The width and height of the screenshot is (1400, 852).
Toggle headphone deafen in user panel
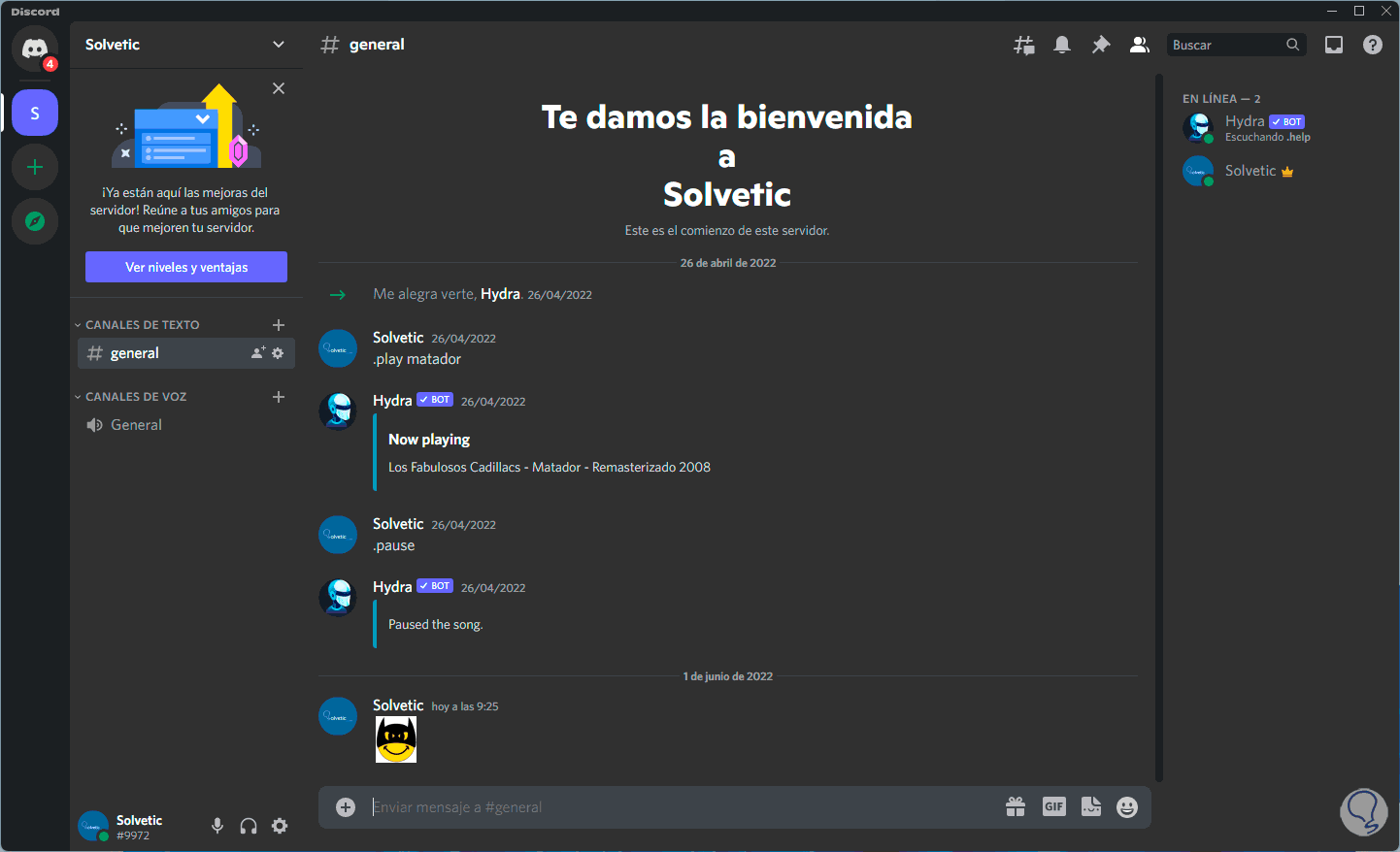[249, 826]
